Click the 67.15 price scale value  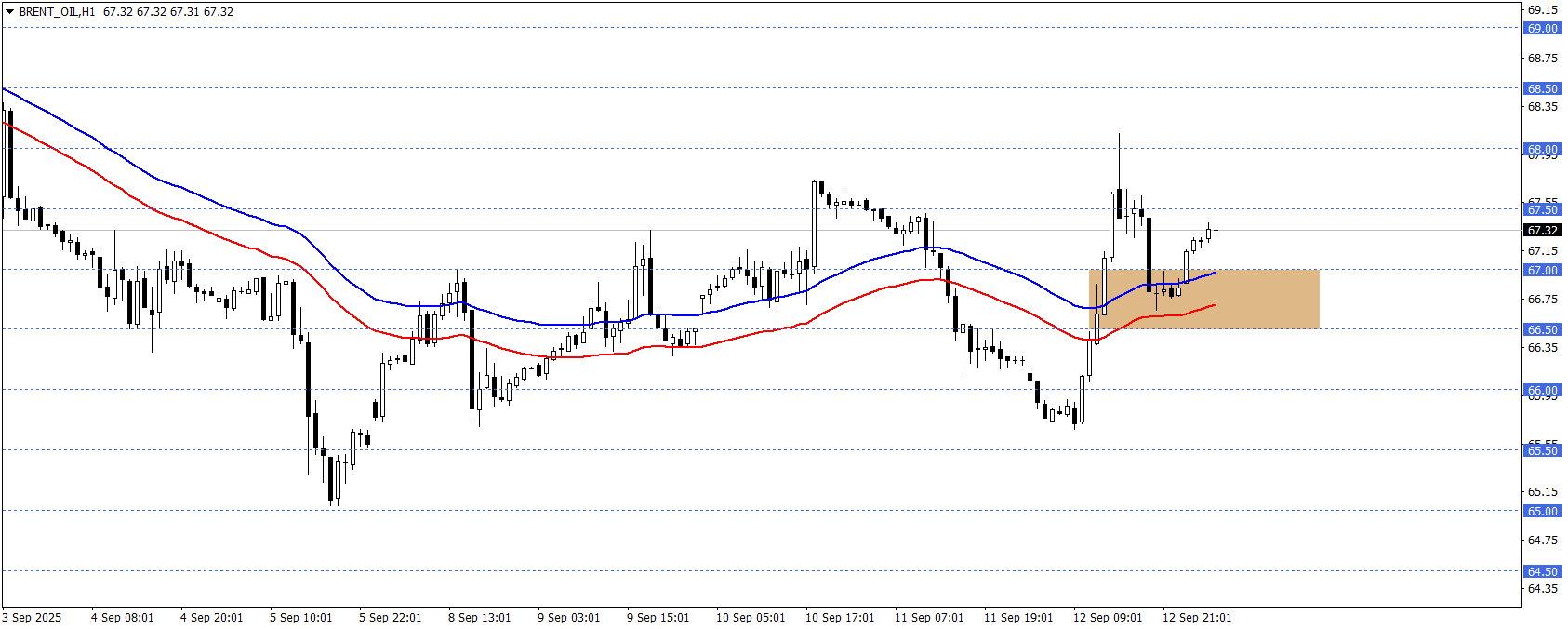[1542, 250]
